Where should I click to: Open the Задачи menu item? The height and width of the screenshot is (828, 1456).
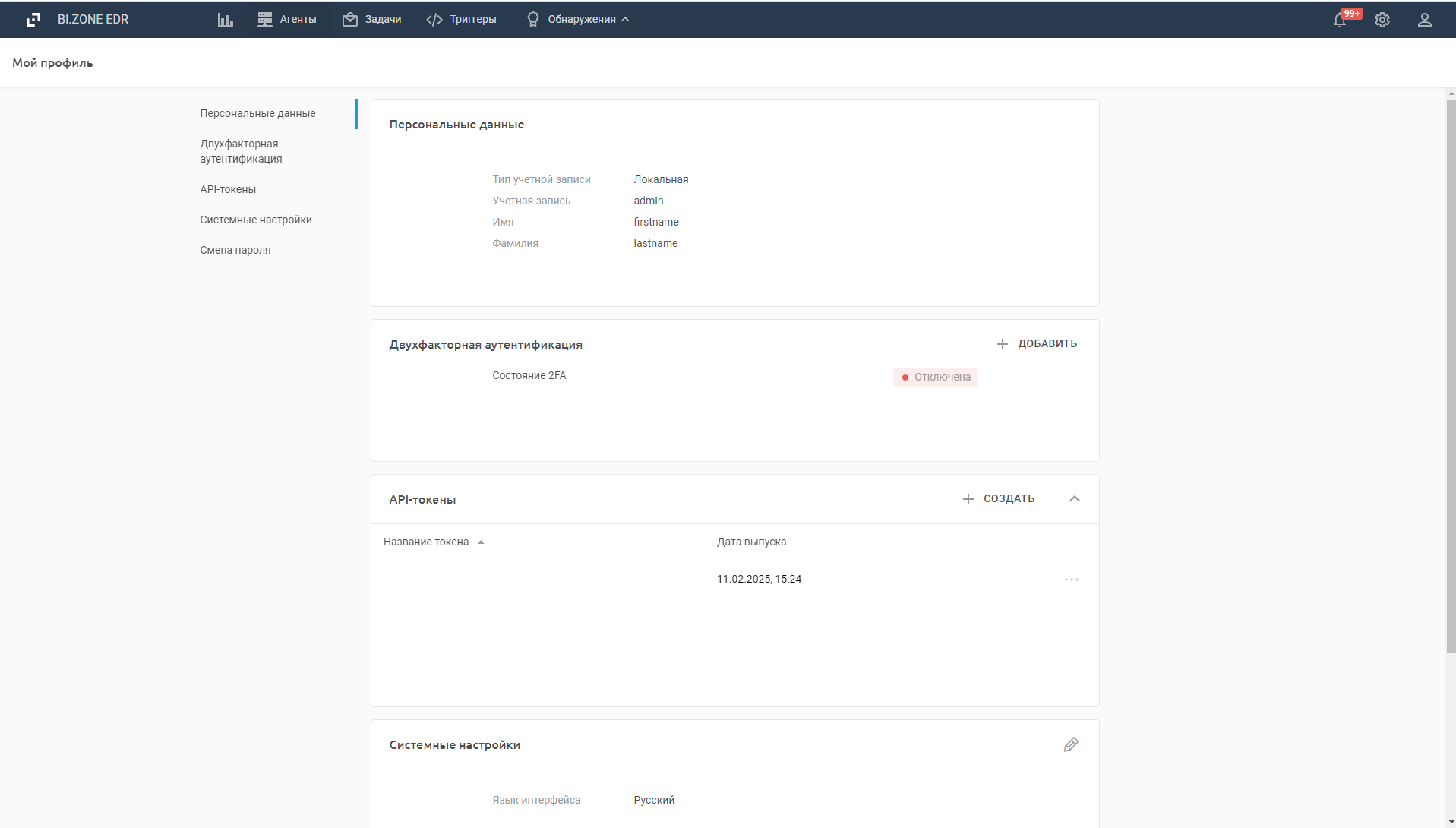[372, 20]
